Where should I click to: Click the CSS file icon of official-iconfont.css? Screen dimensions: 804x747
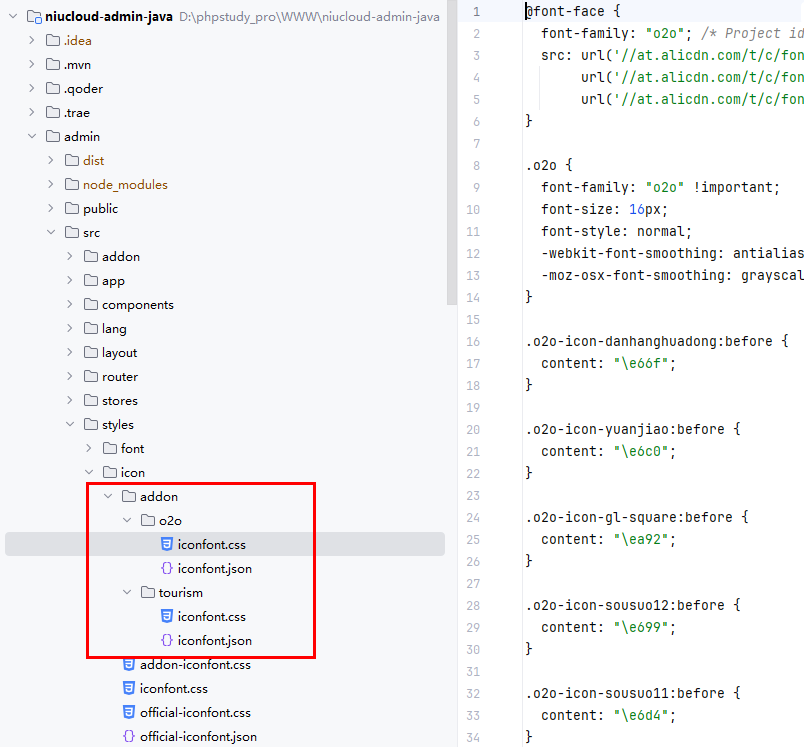(x=128, y=713)
